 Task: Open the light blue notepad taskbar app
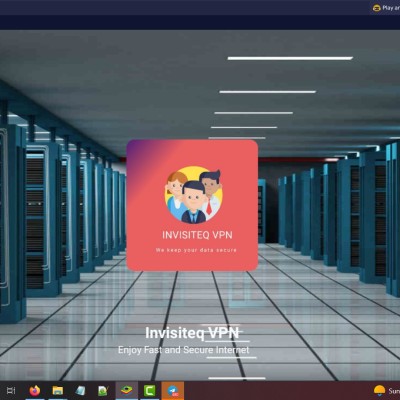pos(80,390)
